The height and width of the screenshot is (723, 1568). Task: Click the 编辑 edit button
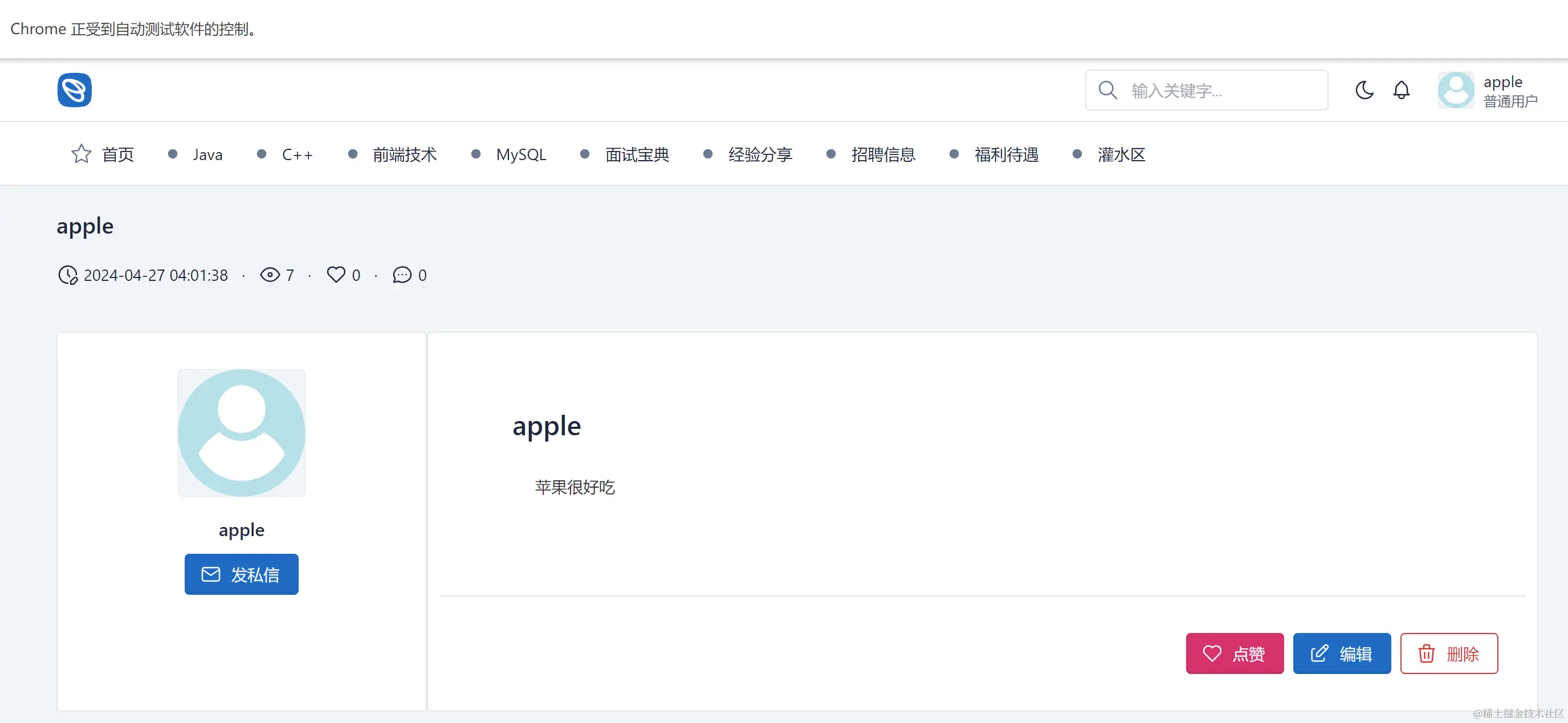(1342, 653)
